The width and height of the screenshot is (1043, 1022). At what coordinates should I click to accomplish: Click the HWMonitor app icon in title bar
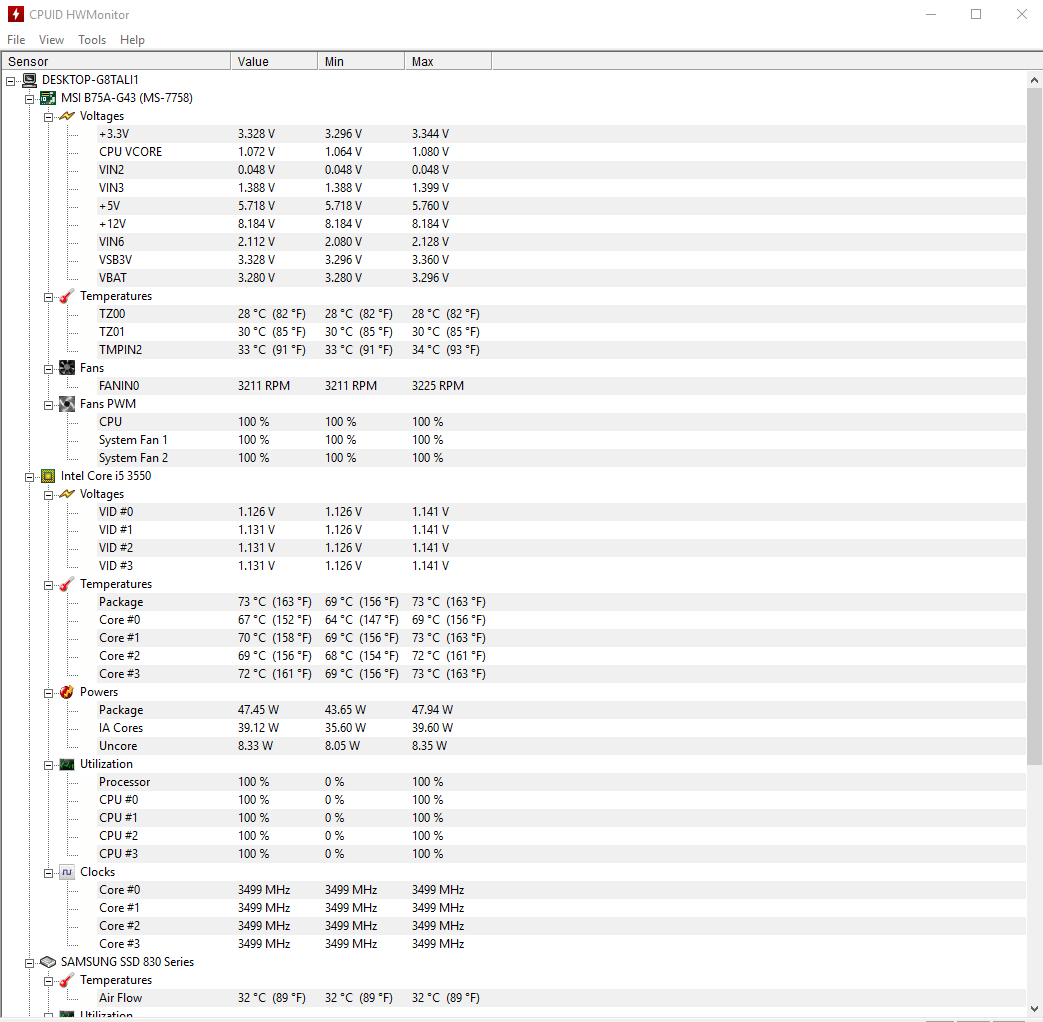coord(16,14)
